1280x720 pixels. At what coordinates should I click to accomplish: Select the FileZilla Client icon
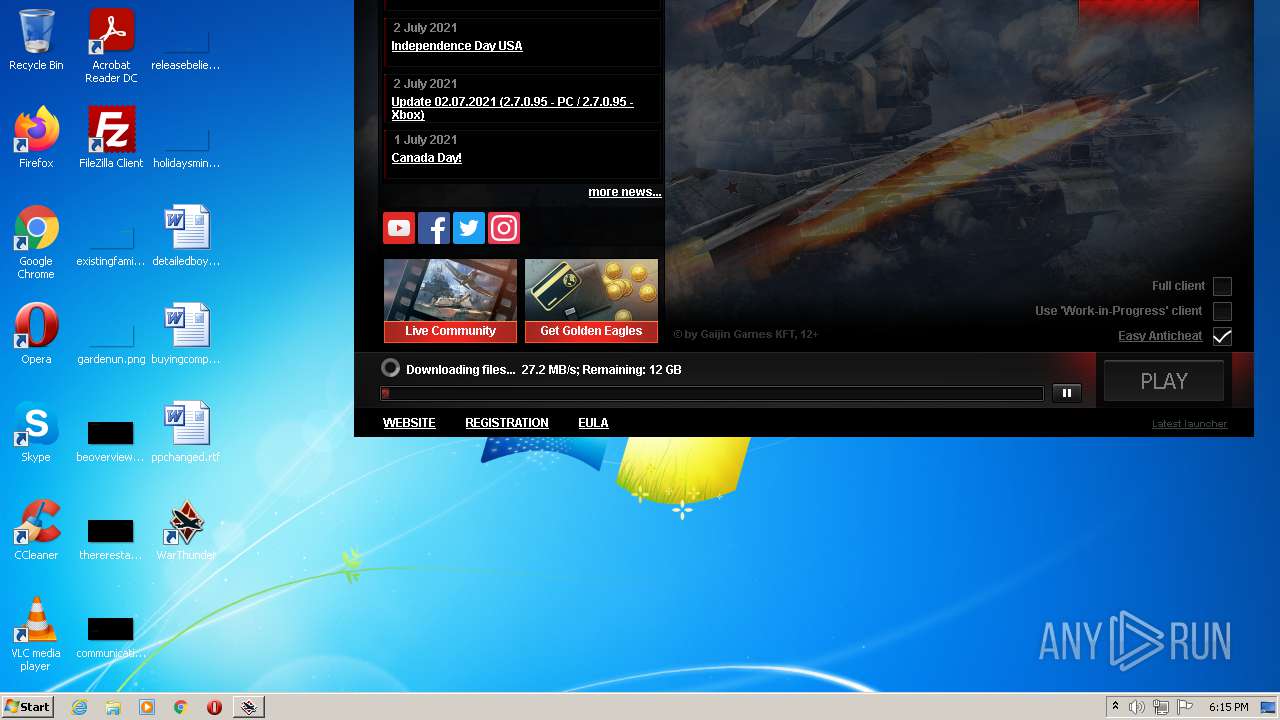pos(111,138)
